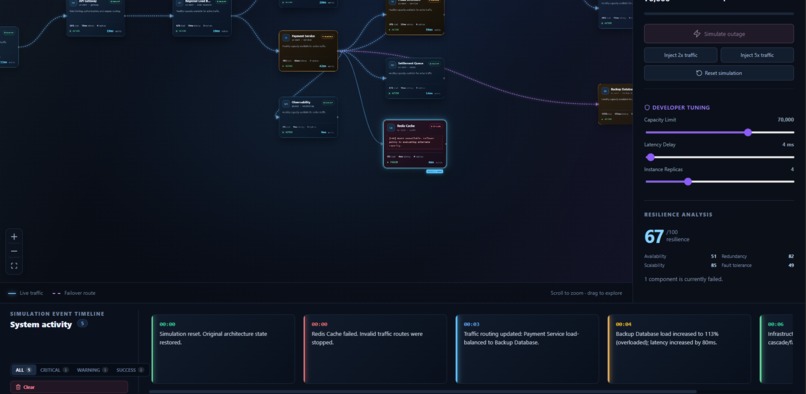Click the Fault tolerance value 49
This screenshot has height=394, width=806.
coord(791,265)
